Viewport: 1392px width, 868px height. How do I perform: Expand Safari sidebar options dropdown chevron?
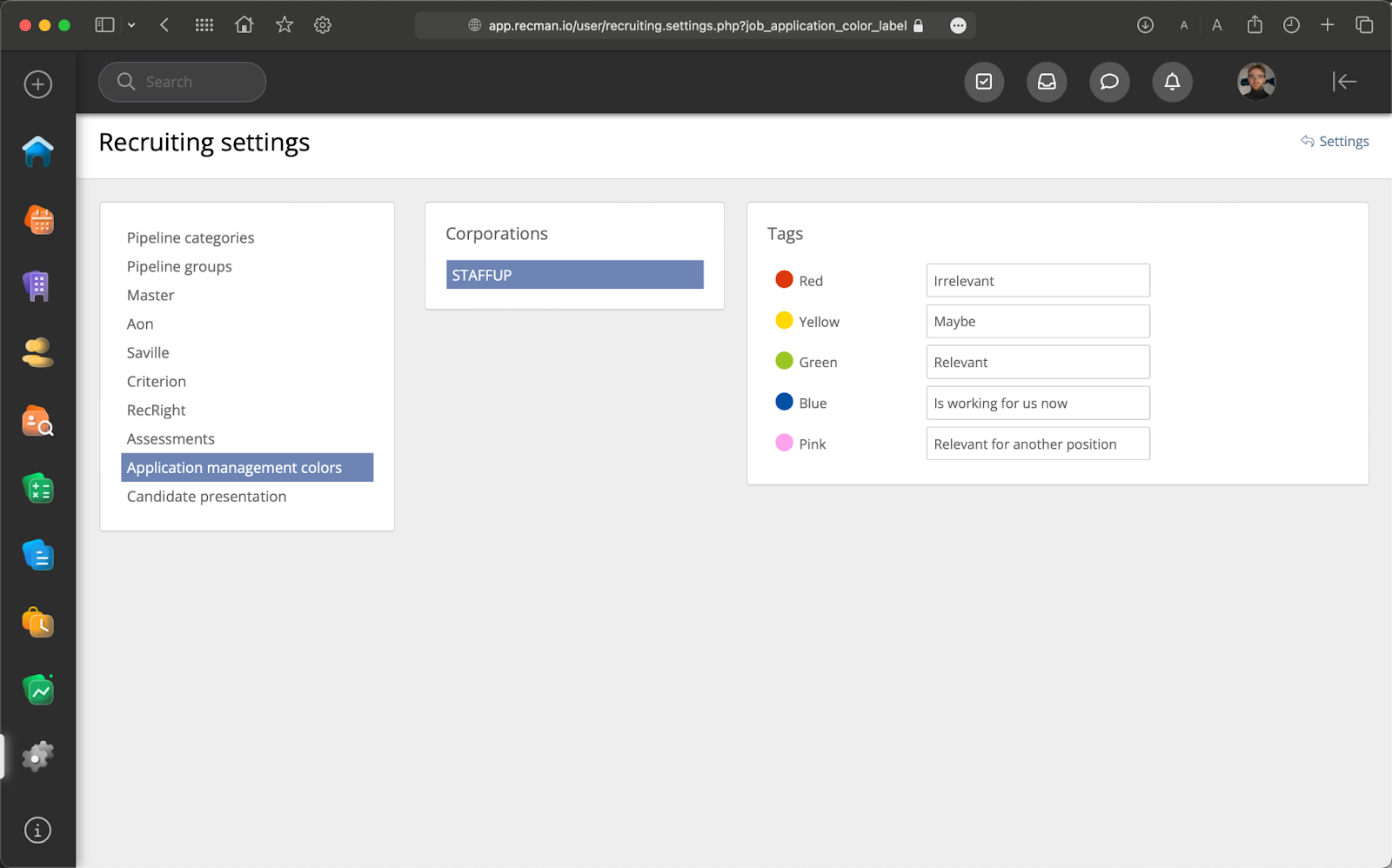131,25
